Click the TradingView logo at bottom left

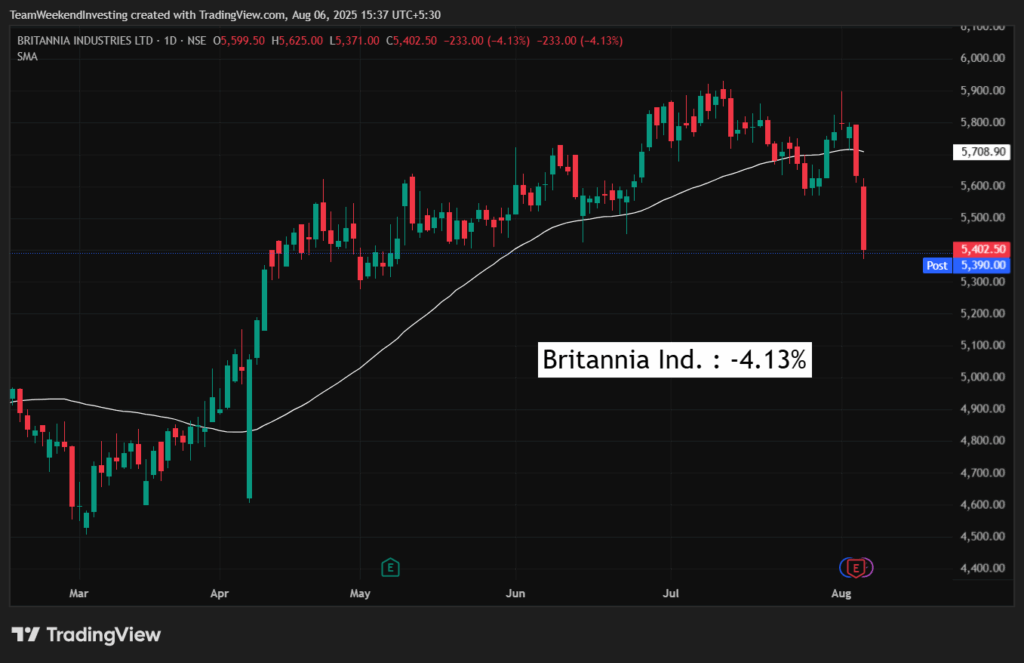coord(86,635)
